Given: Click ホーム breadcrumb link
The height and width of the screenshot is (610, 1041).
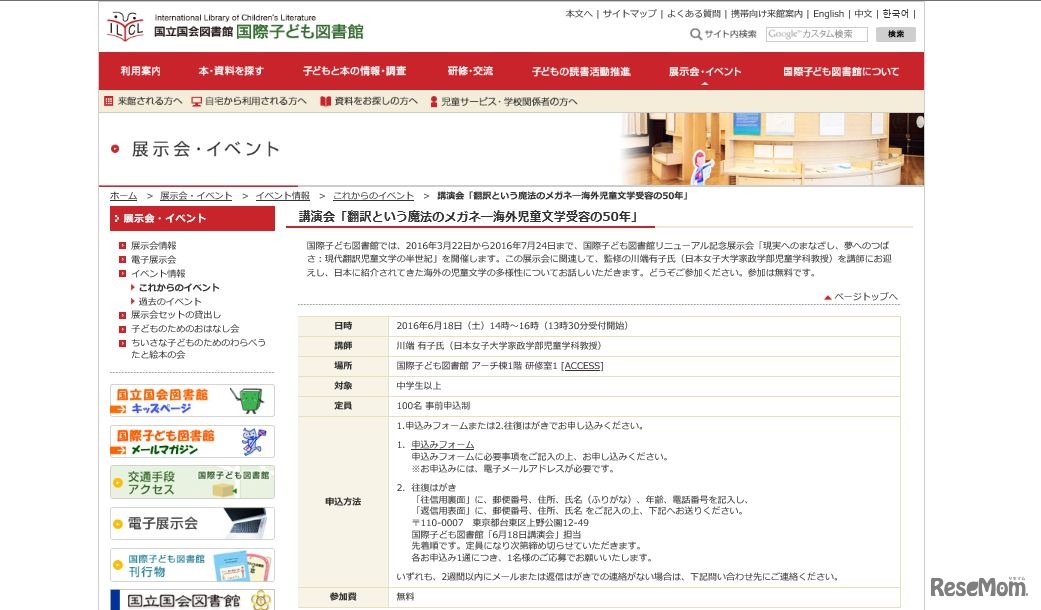Looking at the screenshot, I should (x=123, y=196).
